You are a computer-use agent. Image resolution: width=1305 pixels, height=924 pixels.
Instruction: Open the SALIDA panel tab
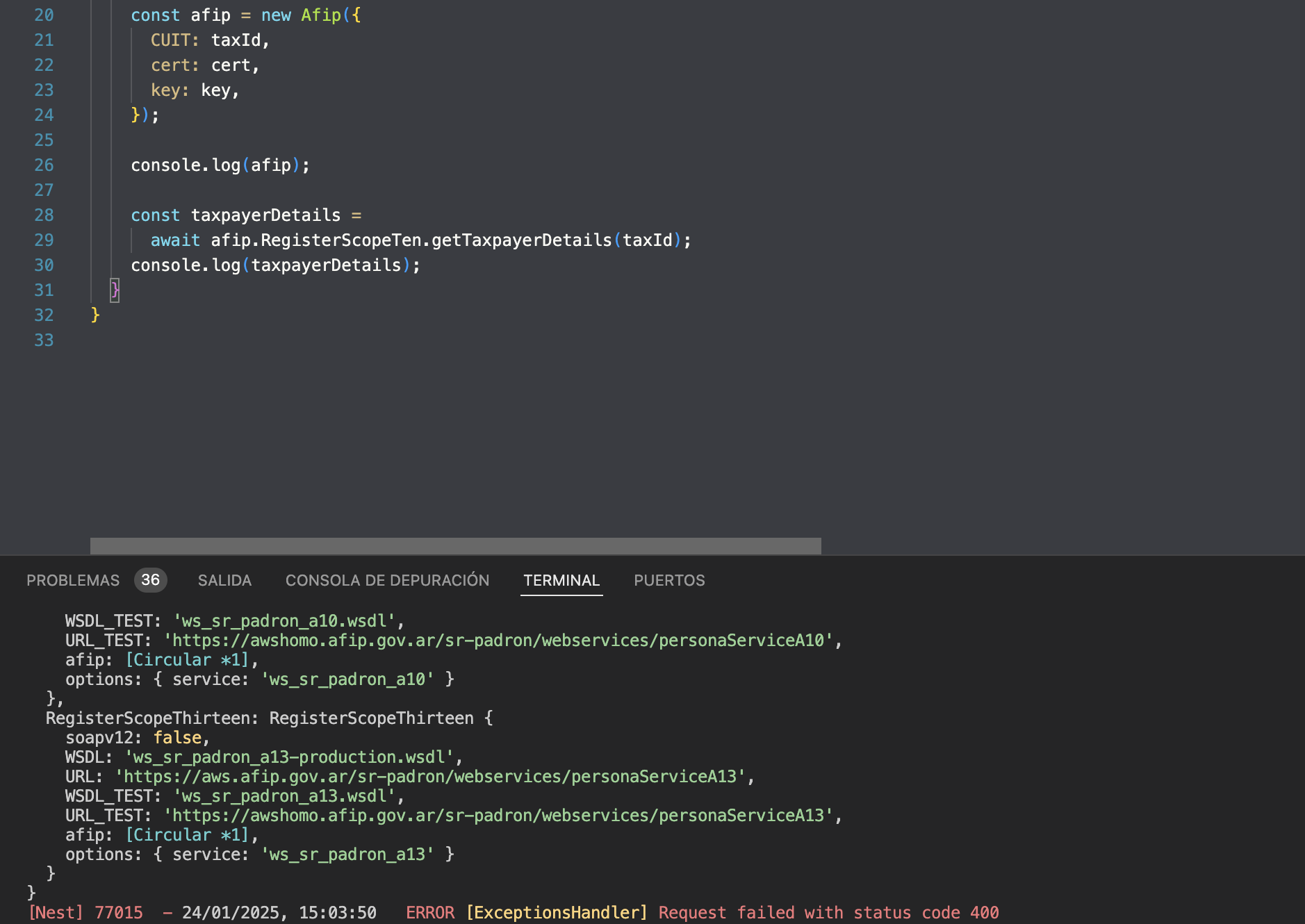(x=224, y=580)
